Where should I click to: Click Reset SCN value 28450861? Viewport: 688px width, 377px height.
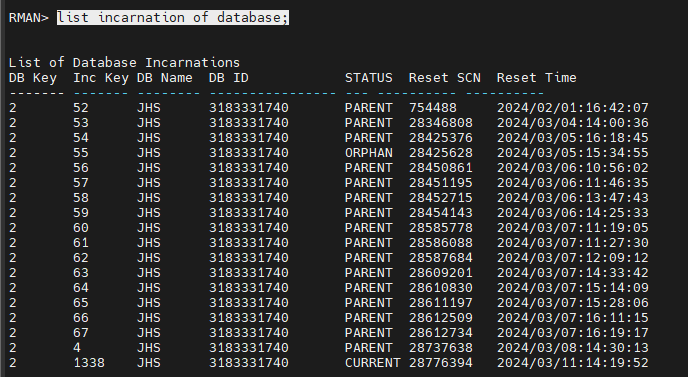pyautogui.click(x=441, y=168)
